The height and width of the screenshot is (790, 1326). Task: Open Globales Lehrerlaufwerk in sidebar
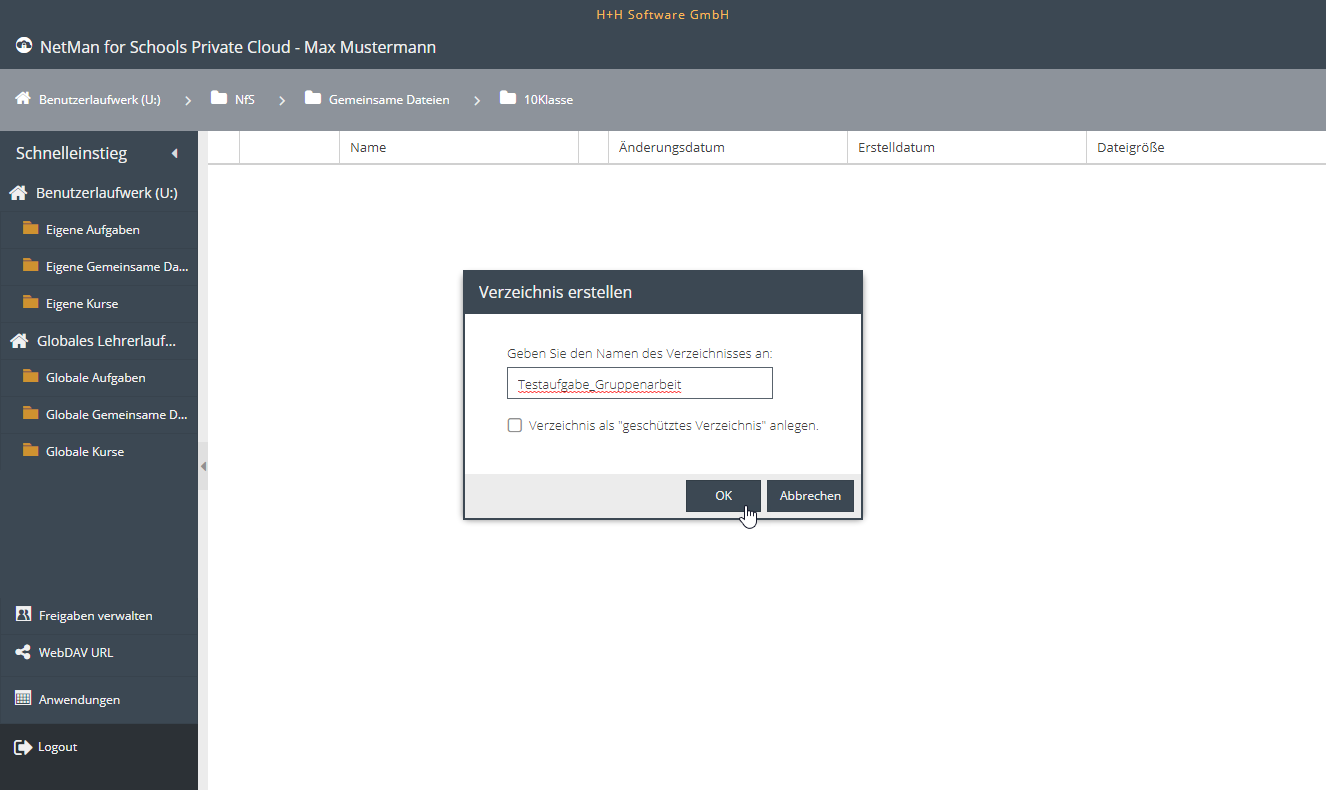click(107, 341)
